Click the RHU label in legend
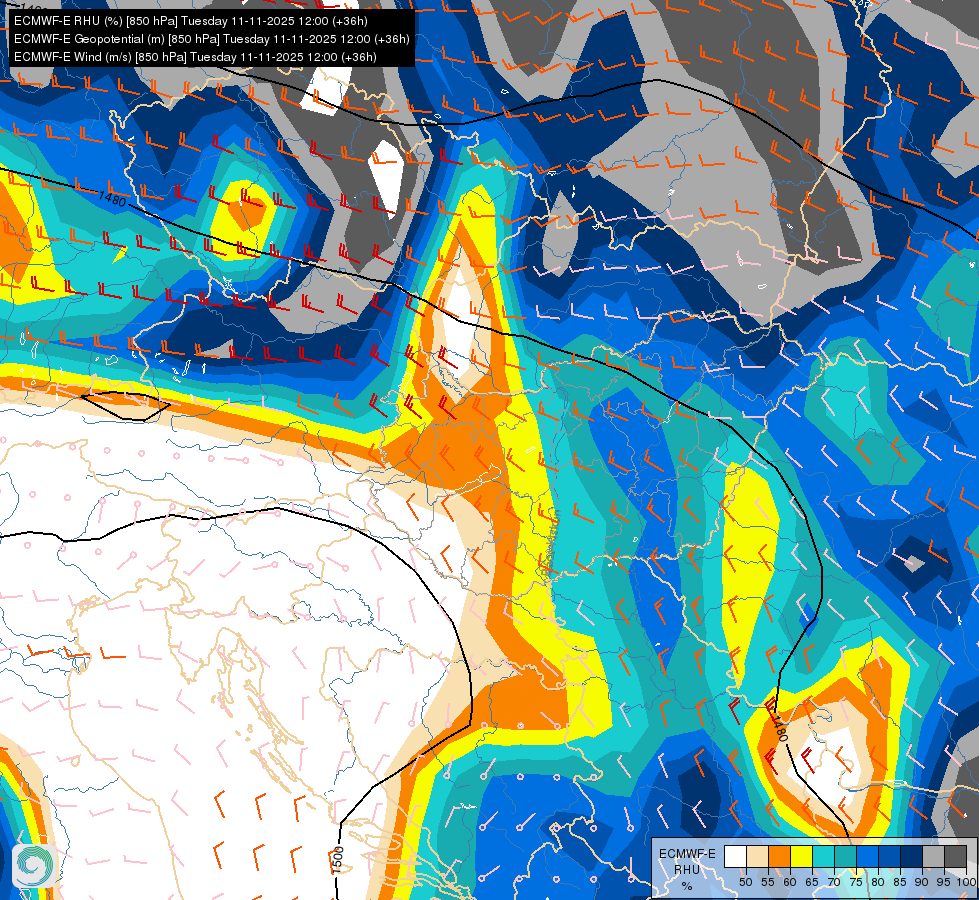The image size is (979, 900). click(x=687, y=870)
